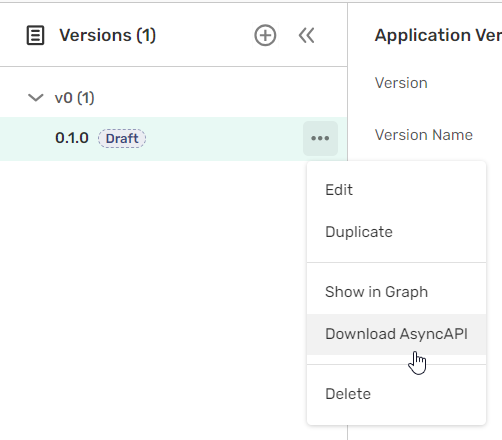The image size is (502, 440).
Task: Click the Version field label
Action: coord(401,83)
